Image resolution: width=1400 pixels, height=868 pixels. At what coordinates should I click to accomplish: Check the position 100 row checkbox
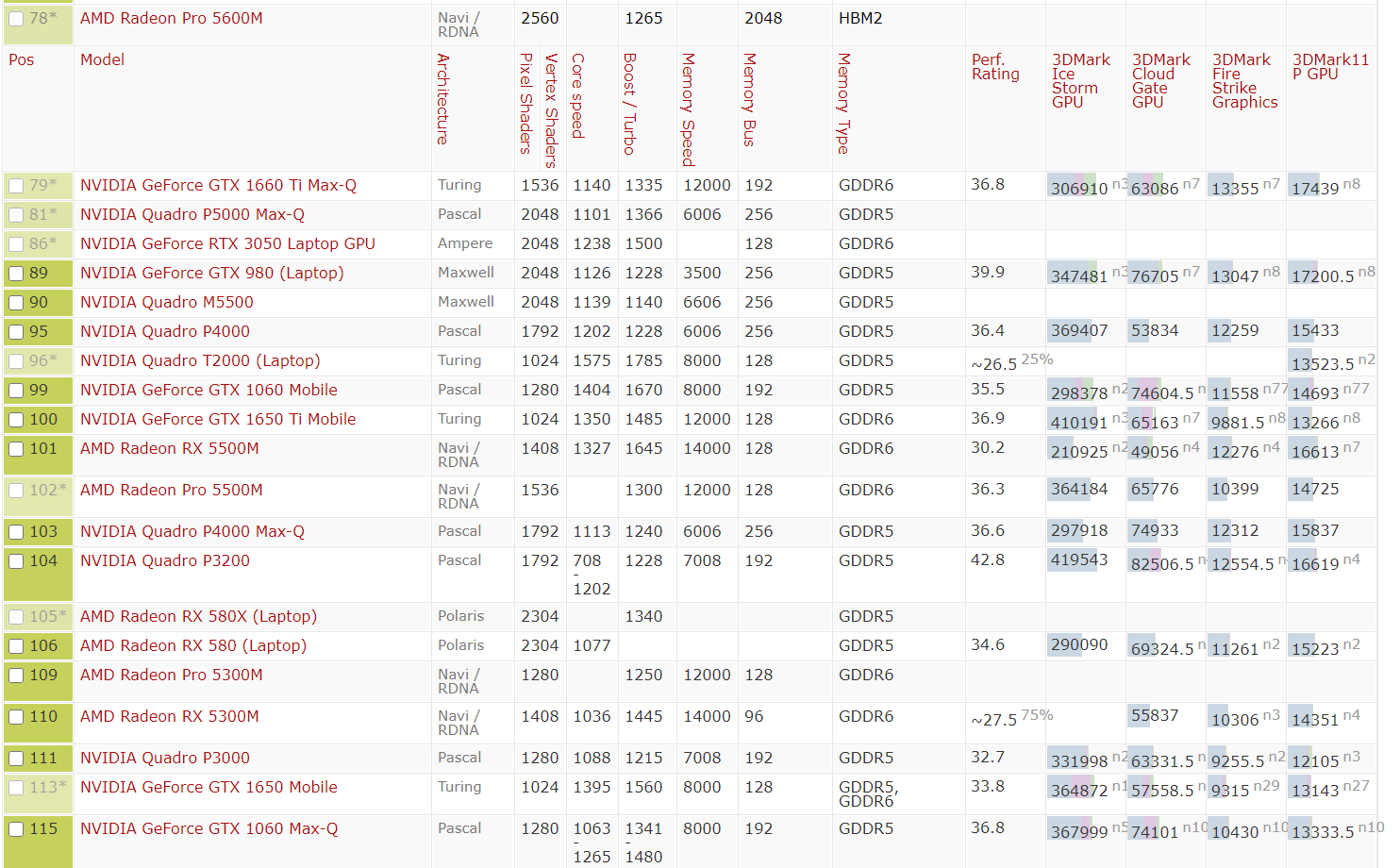(x=16, y=420)
